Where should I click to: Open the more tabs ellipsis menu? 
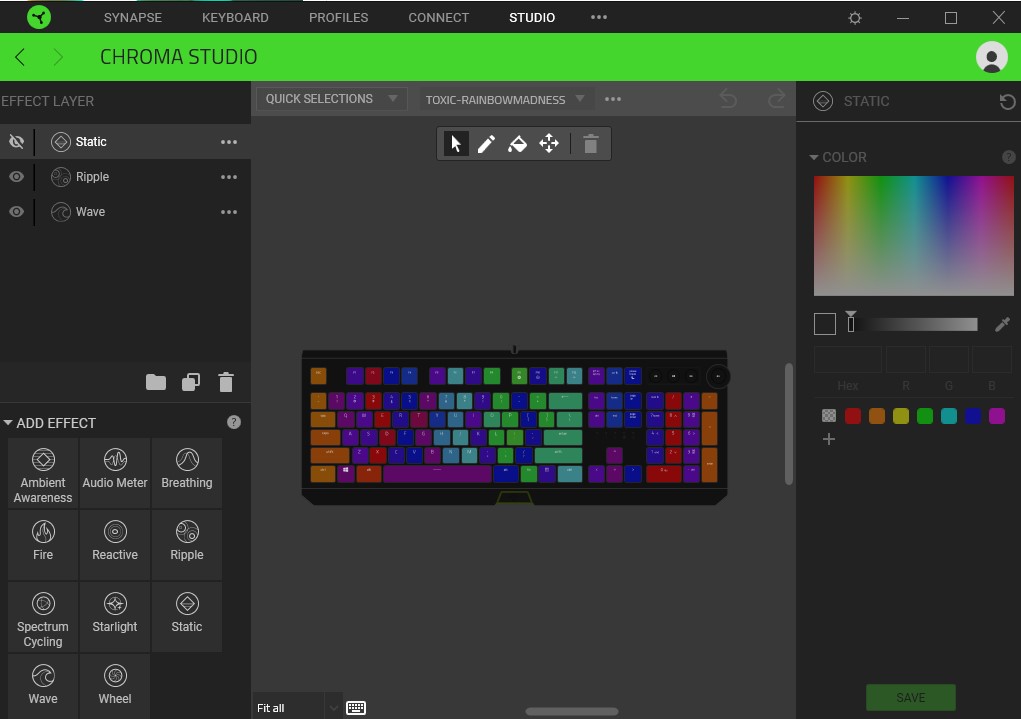599,17
